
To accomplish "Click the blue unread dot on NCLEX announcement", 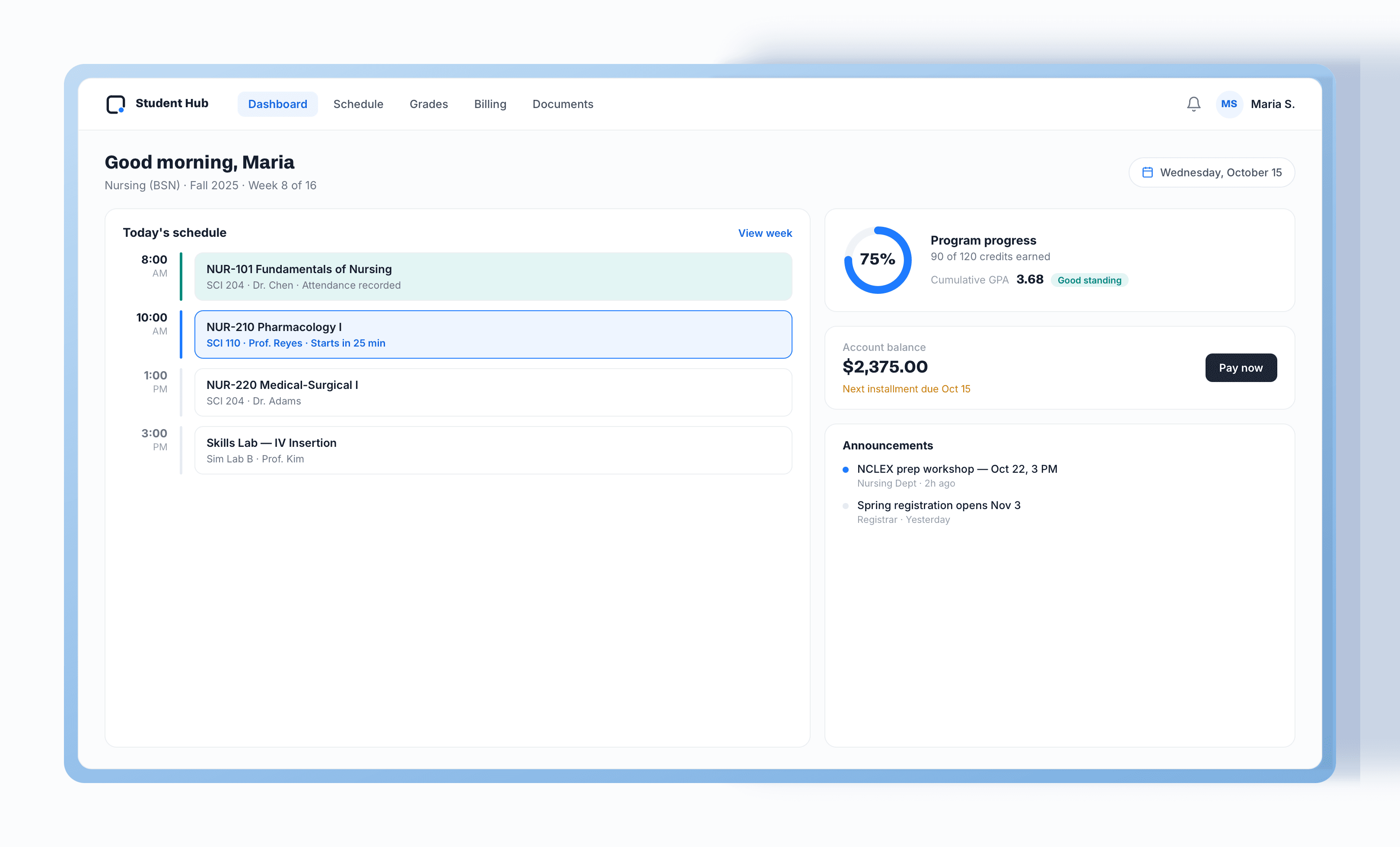I will point(846,469).
